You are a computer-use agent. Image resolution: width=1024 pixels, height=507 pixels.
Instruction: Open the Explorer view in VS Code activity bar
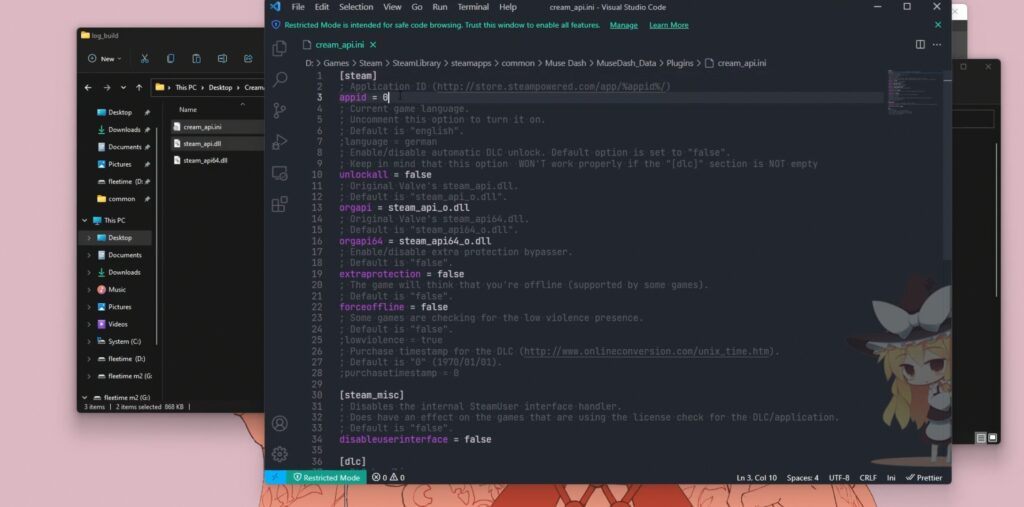point(280,48)
